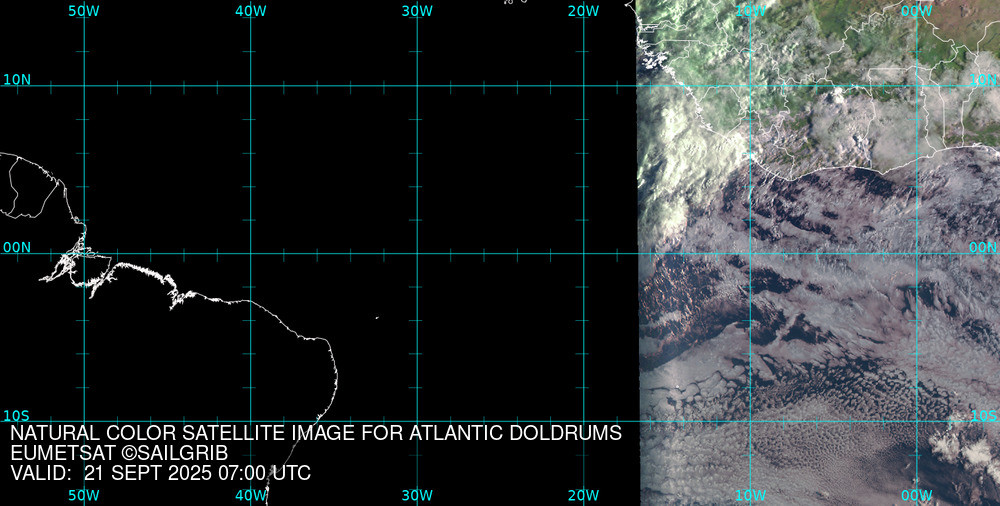
Task: Click the EUMETSAT ©SAILGRIB credit text
Action: 119,454
